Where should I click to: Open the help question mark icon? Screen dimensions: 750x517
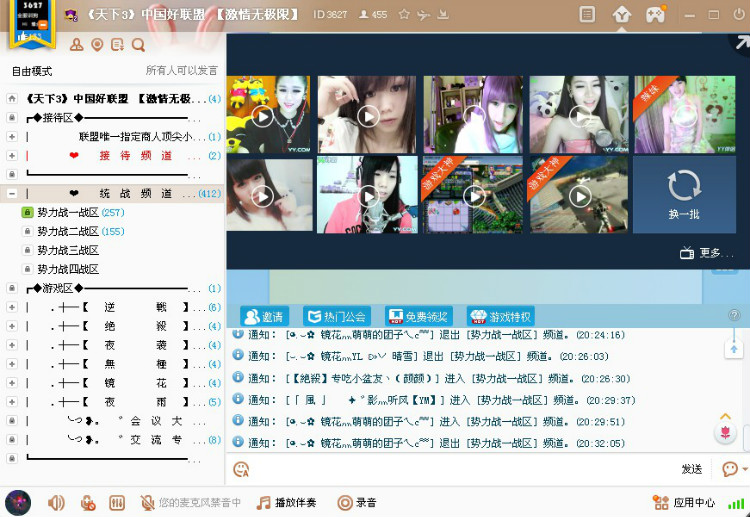734,315
